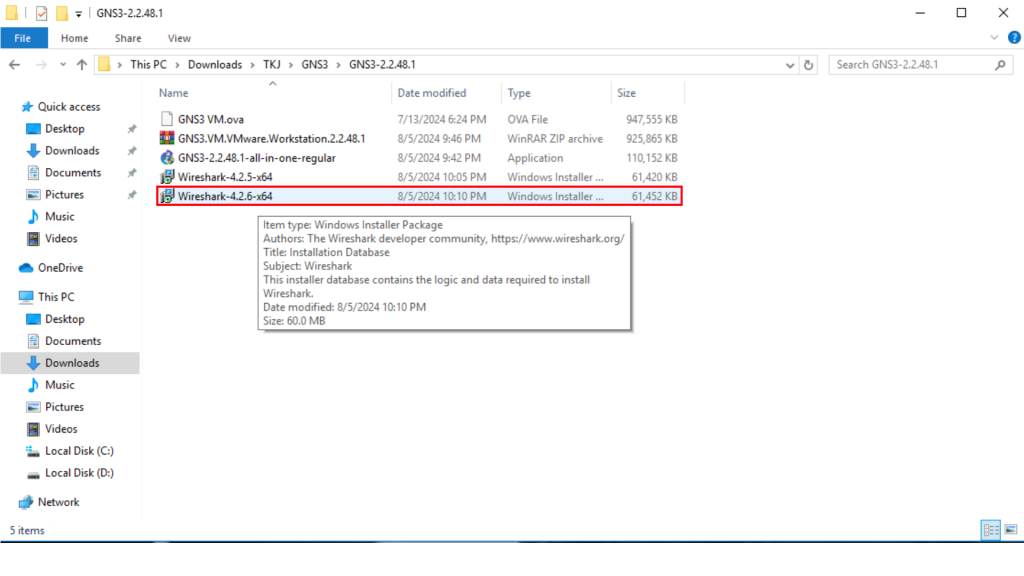This screenshot has width=1024, height=576.
Task: Open the File menu
Action: tap(22, 38)
